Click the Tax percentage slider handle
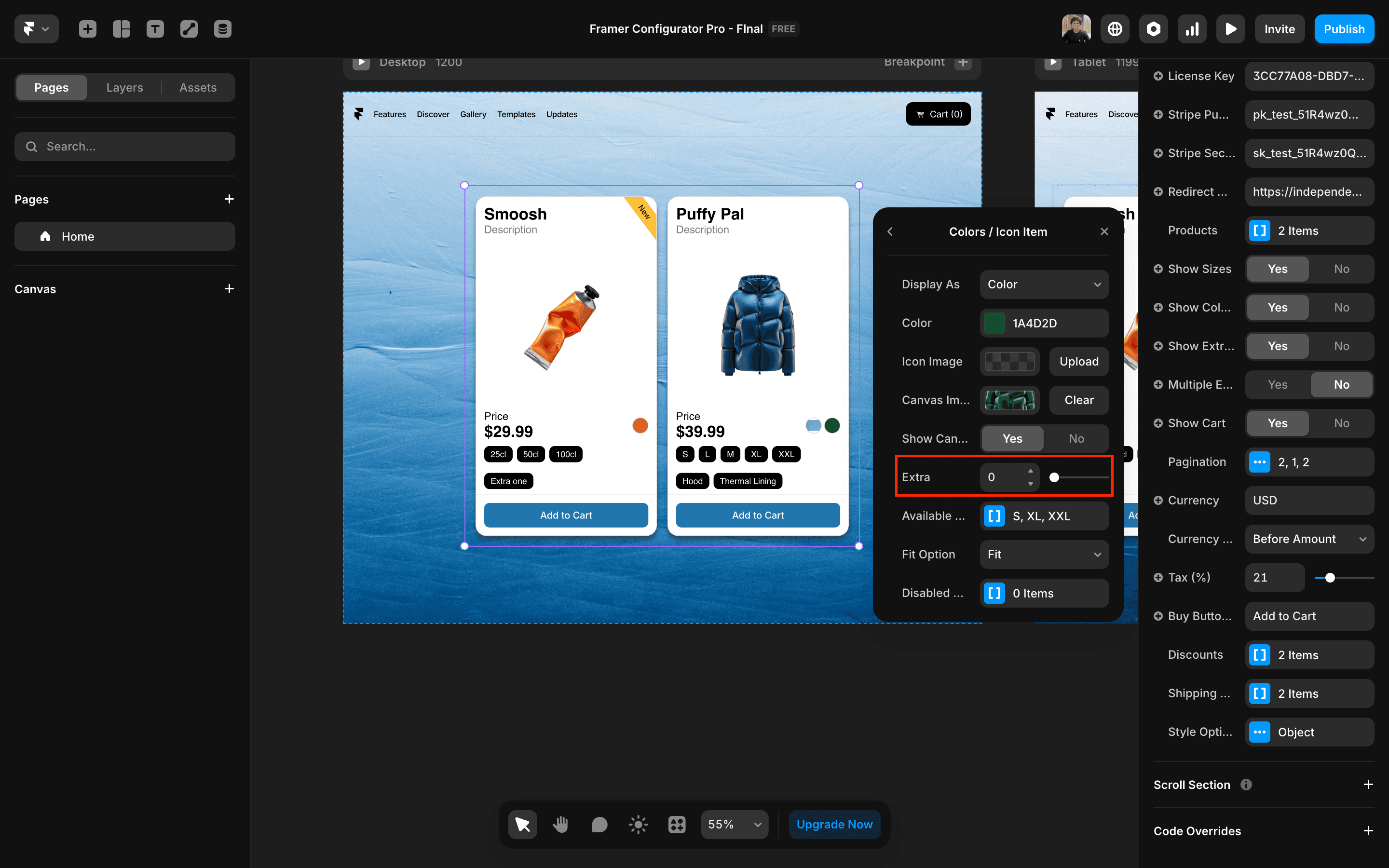Screen dimensions: 1389x868 1330,578
